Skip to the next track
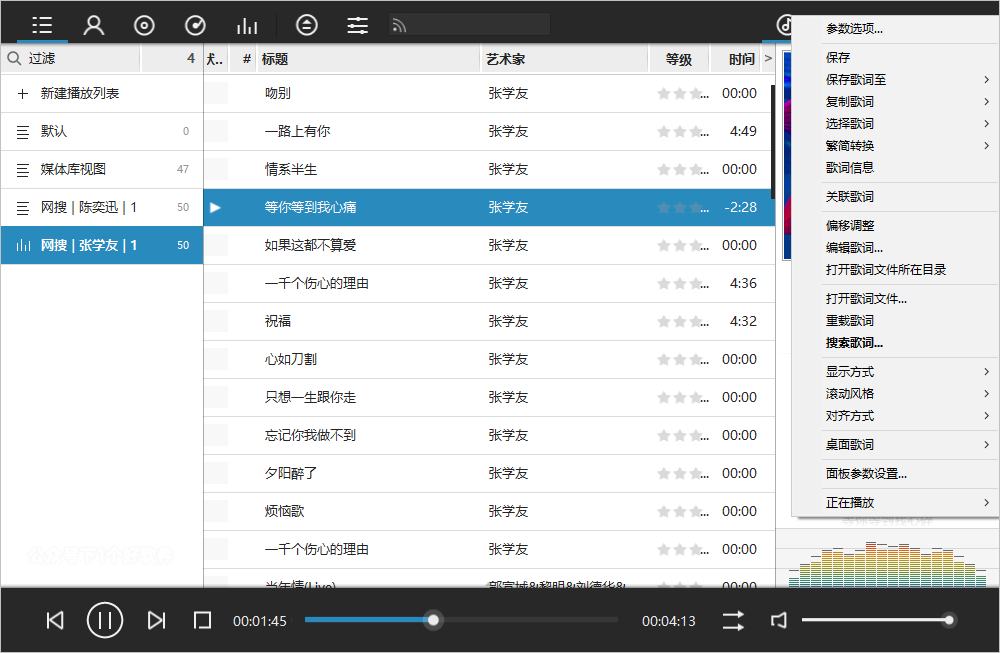The width and height of the screenshot is (1000, 653). pos(156,621)
